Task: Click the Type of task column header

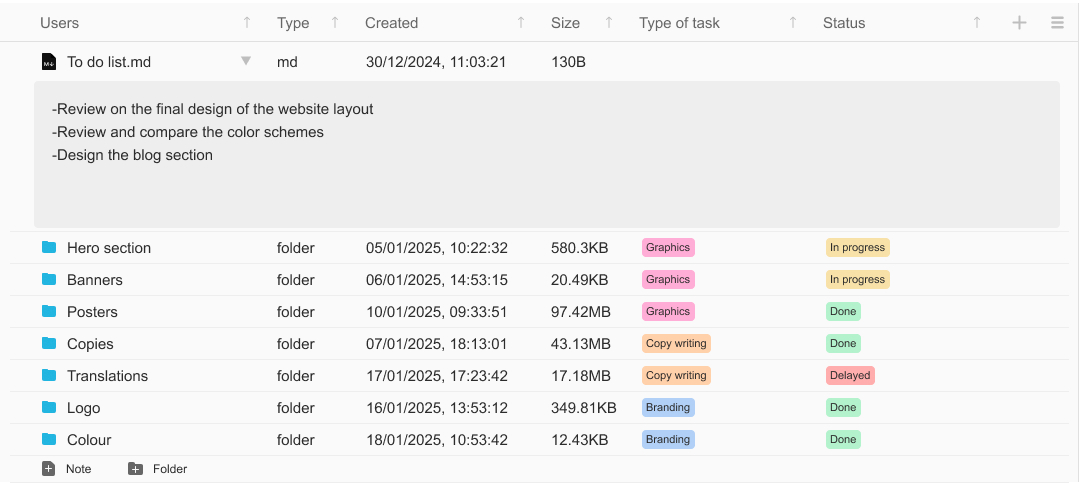Action: [x=679, y=23]
